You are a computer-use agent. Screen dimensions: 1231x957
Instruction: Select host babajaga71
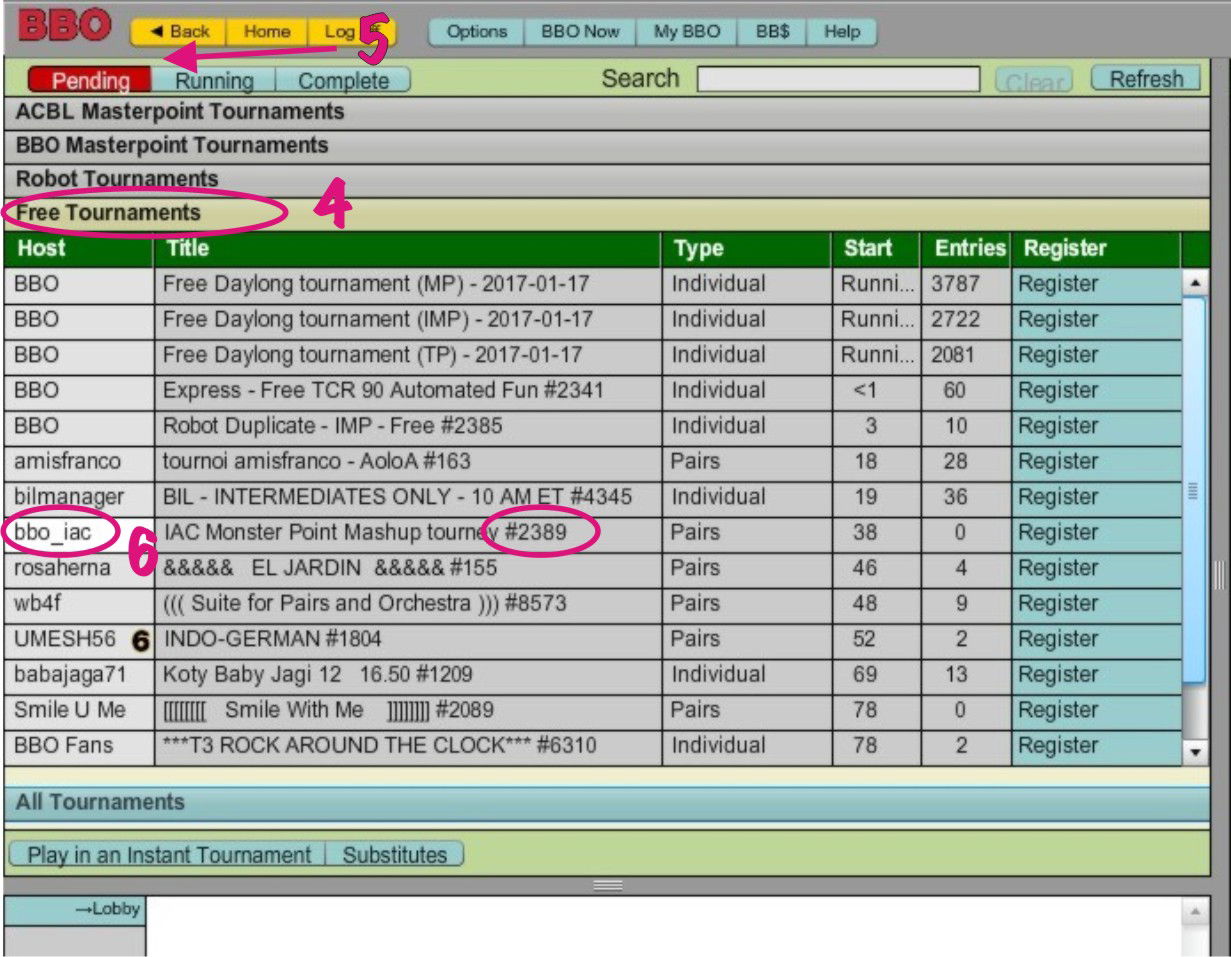[79, 675]
